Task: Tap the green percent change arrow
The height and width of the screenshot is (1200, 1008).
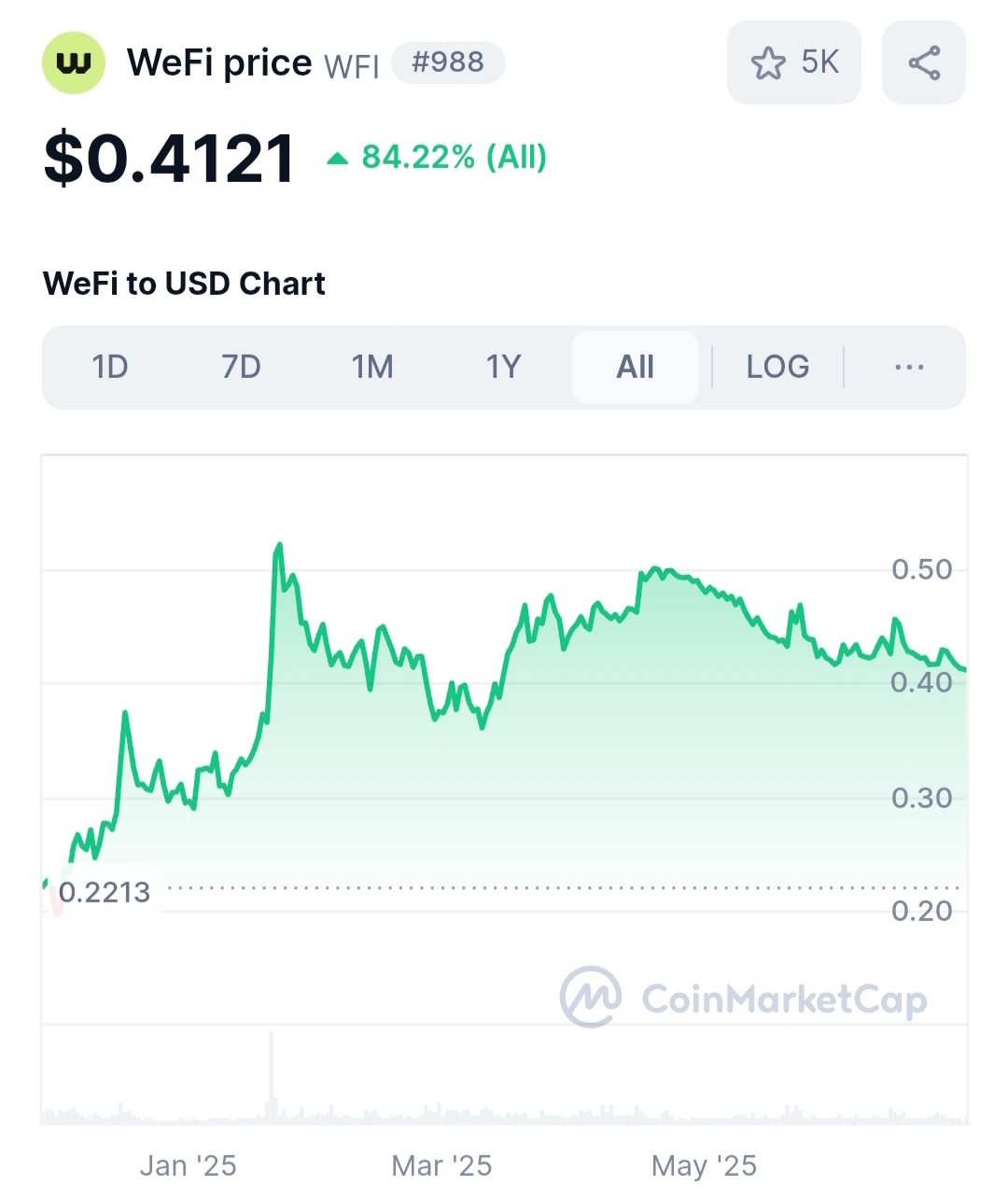Action: coord(337,159)
